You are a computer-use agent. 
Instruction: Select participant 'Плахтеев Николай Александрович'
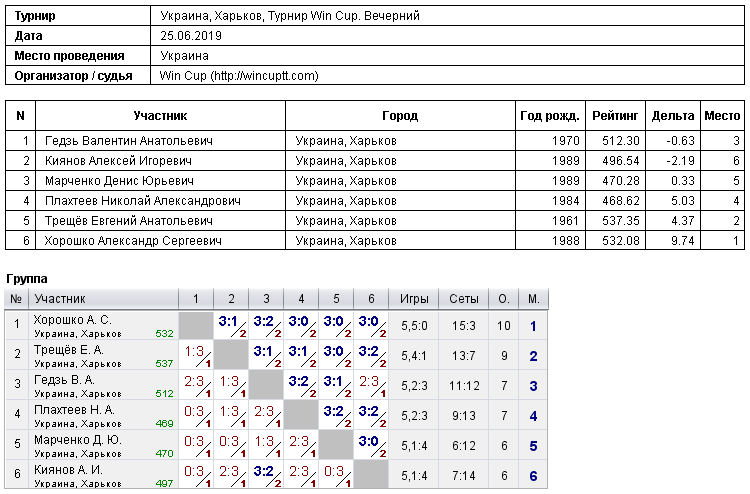tap(143, 201)
